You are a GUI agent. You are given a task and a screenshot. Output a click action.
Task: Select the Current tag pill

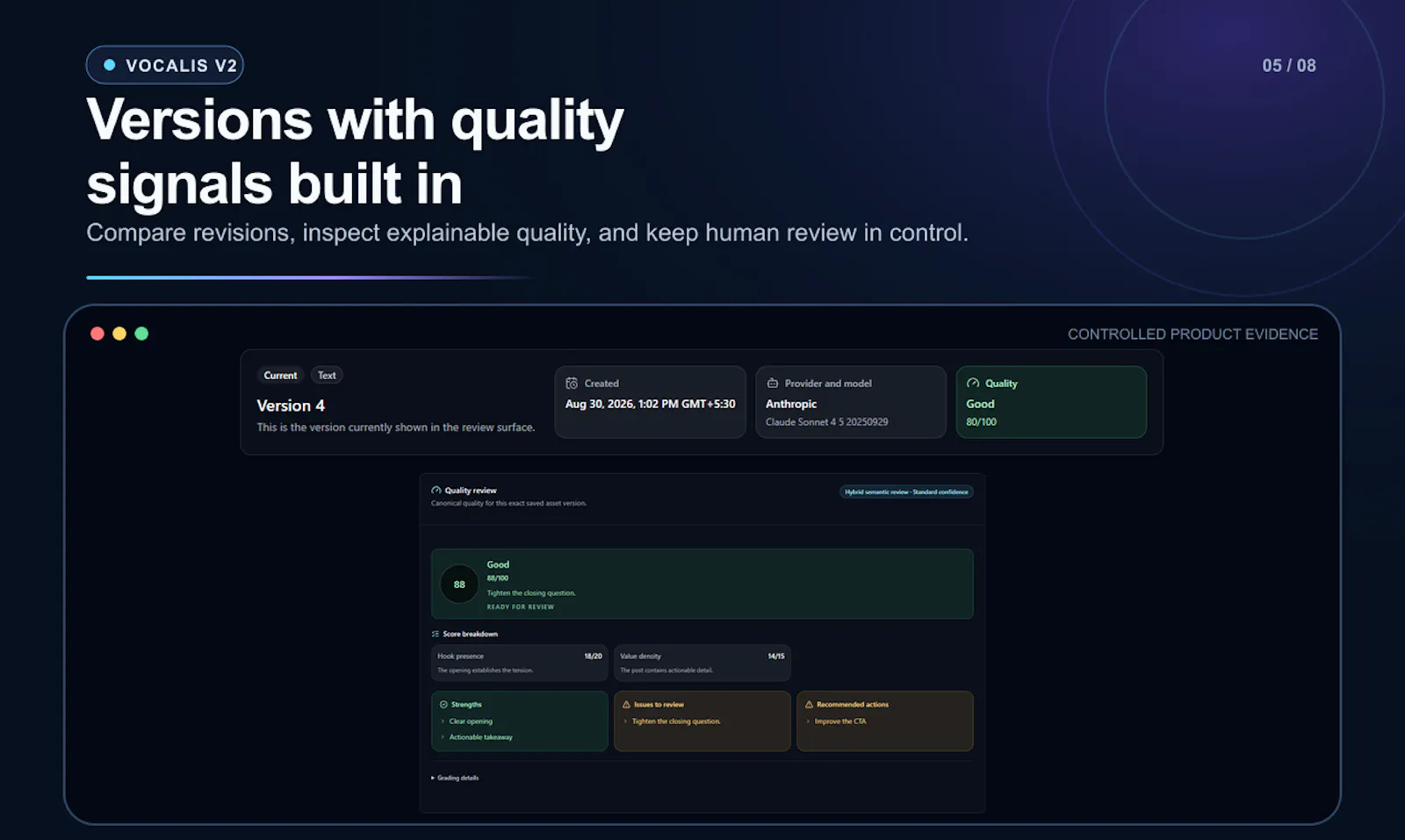tap(280, 376)
